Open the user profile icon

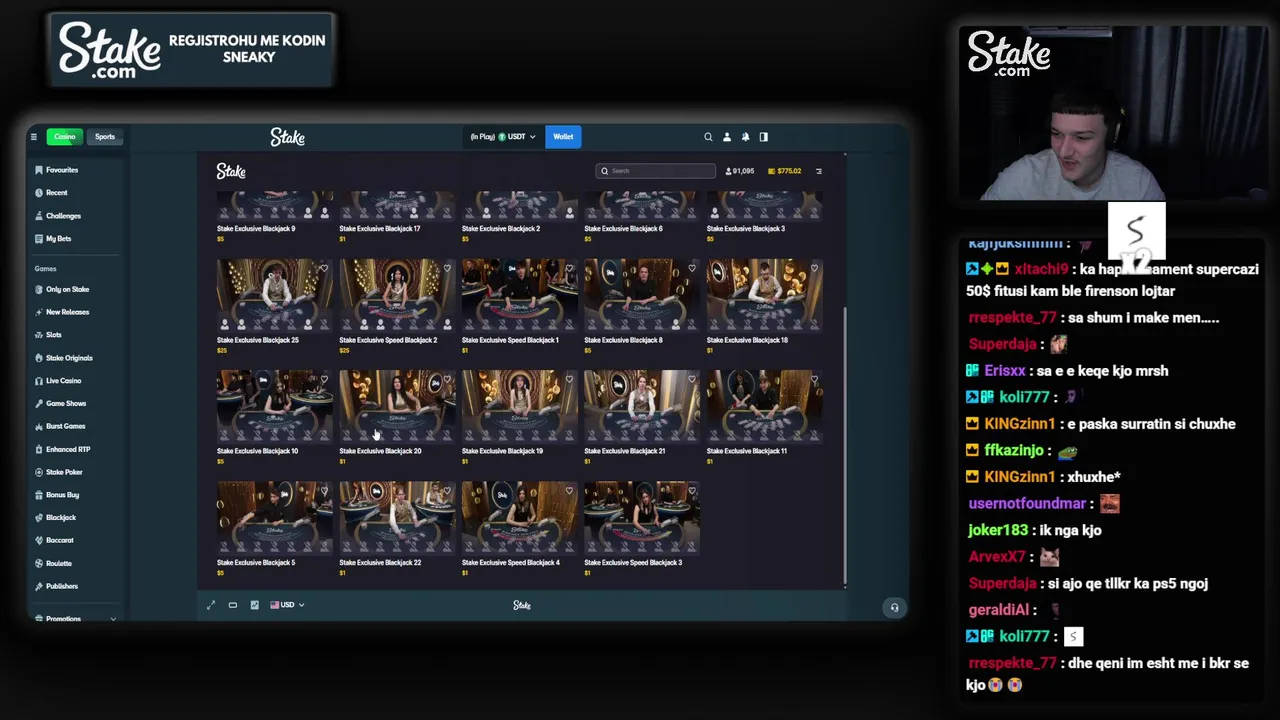(727, 137)
